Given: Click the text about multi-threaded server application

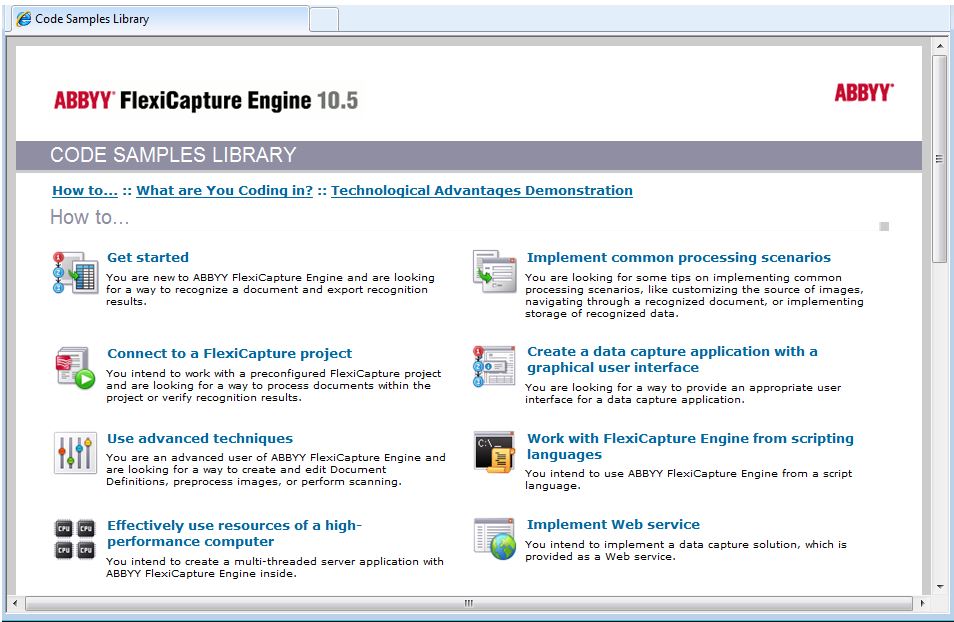Looking at the screenshot, I should click(274, 567).
